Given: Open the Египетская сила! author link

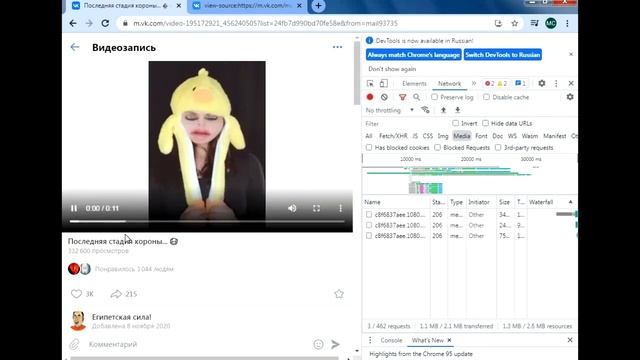Looking at the screenshot, I should coord(122,317).
